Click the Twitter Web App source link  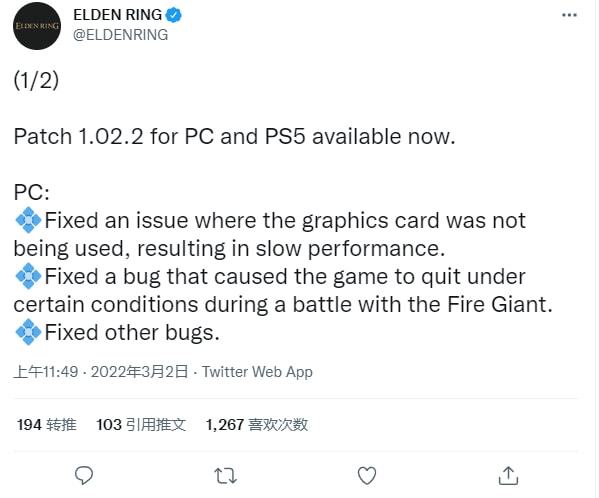tap(257, 372)
